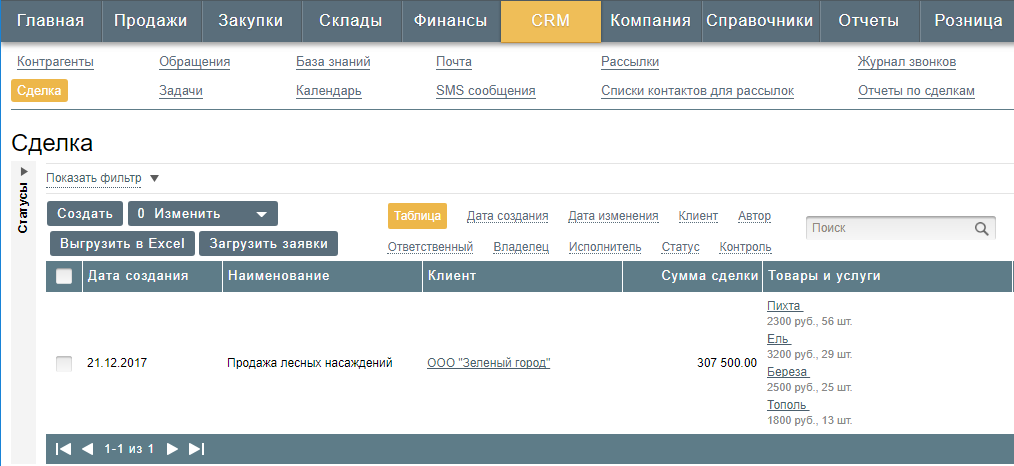Click the search magnifier icon
1014x466 pixels.
pos(981,229)
